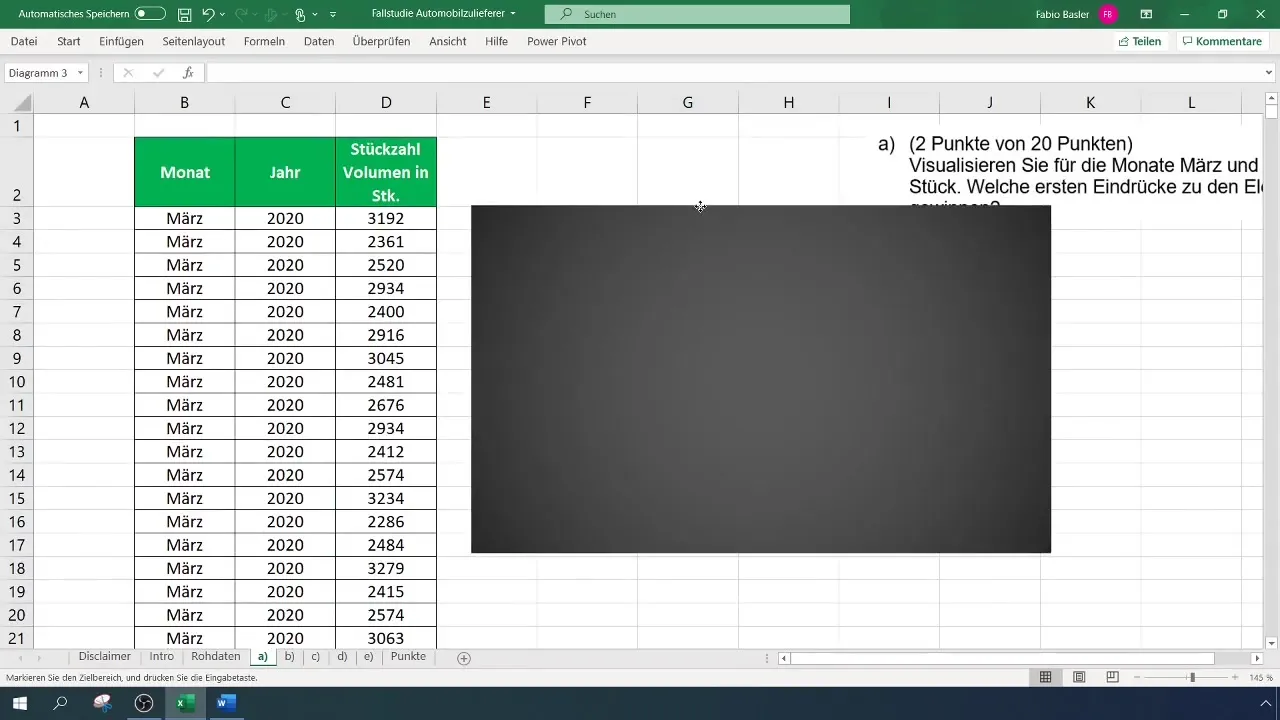This screenshot has width=1280, height=720.
Task: Open the Fallstudie Automobilzulieferer file name dropdown
Action: pos(513,14)
